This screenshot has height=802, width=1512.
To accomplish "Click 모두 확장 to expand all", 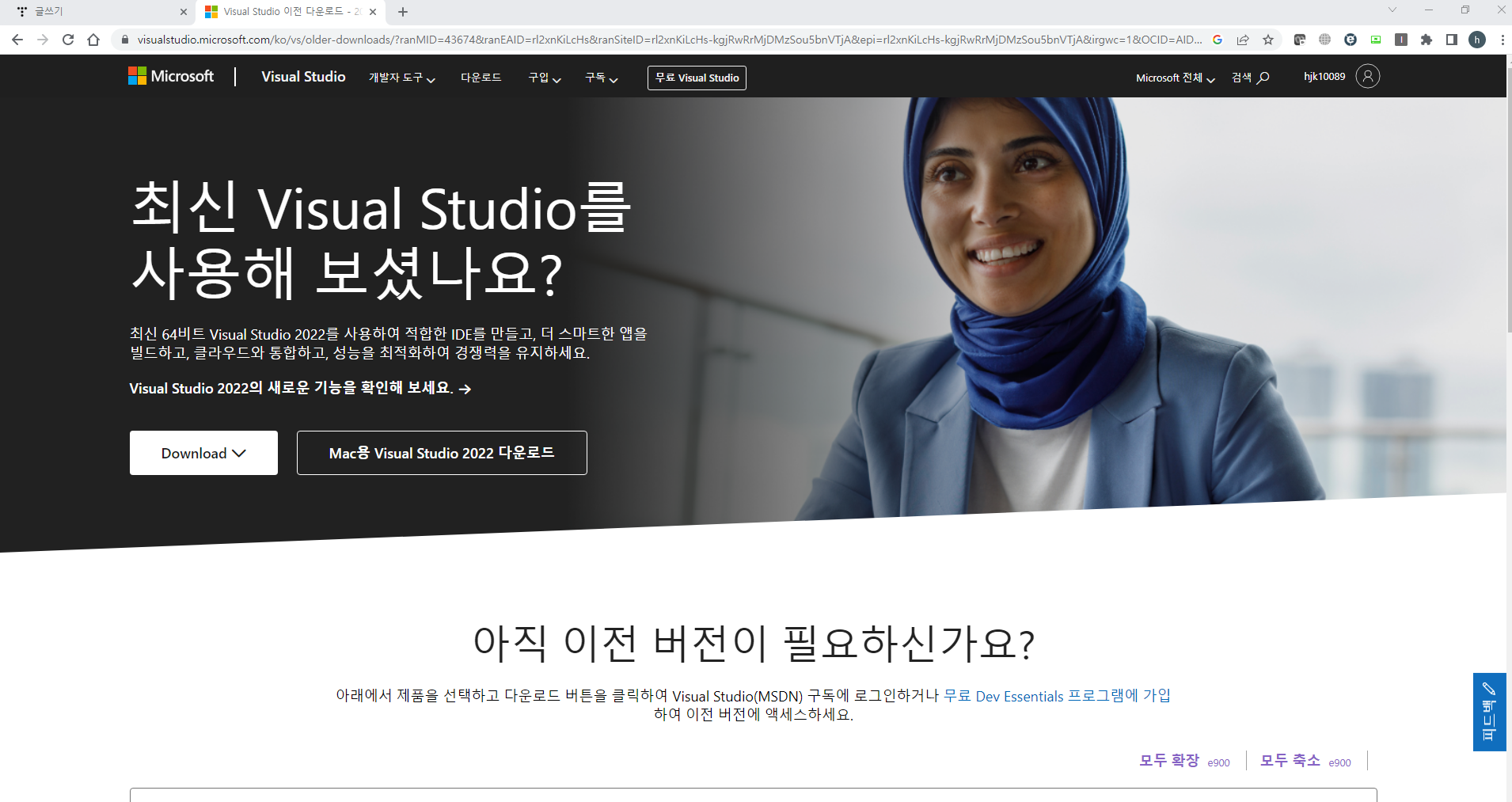I will point(1169,761).
